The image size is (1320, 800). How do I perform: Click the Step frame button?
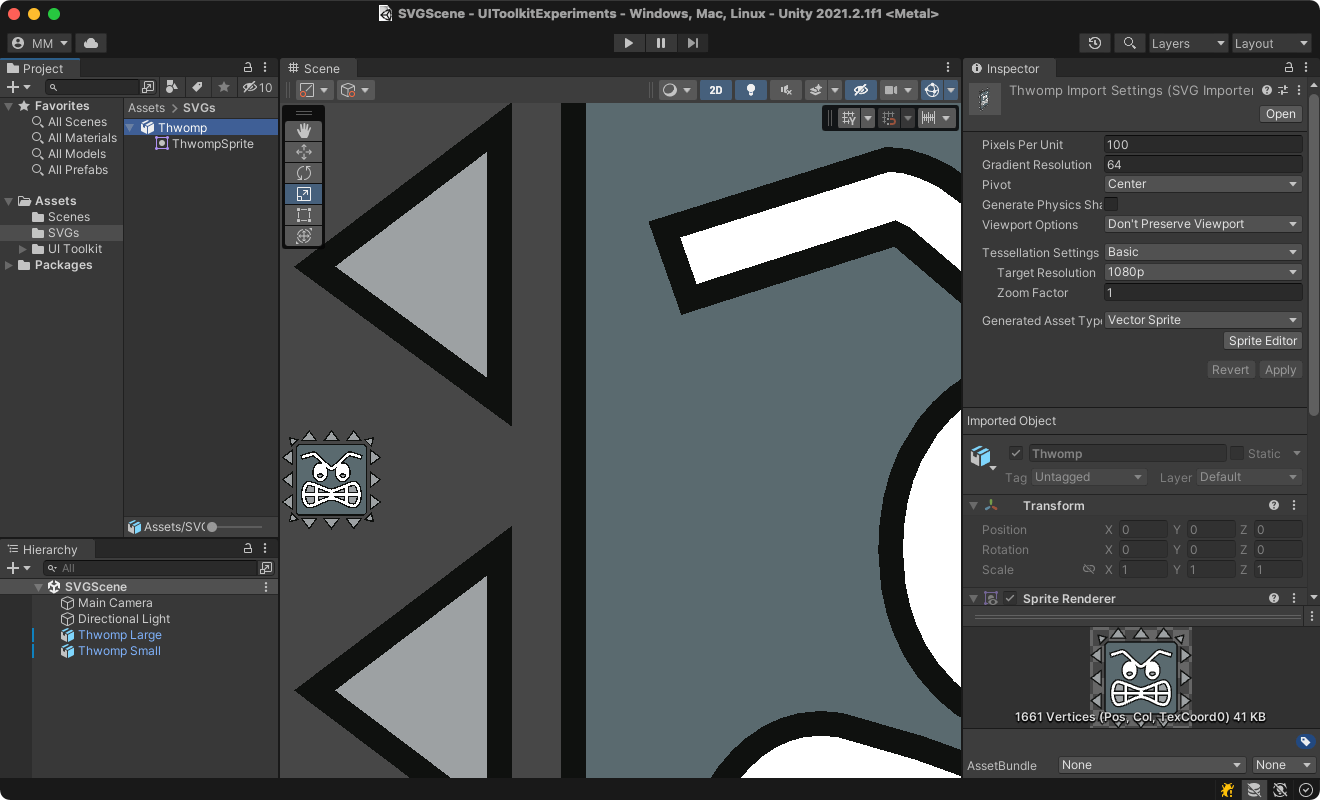[693, 43]
